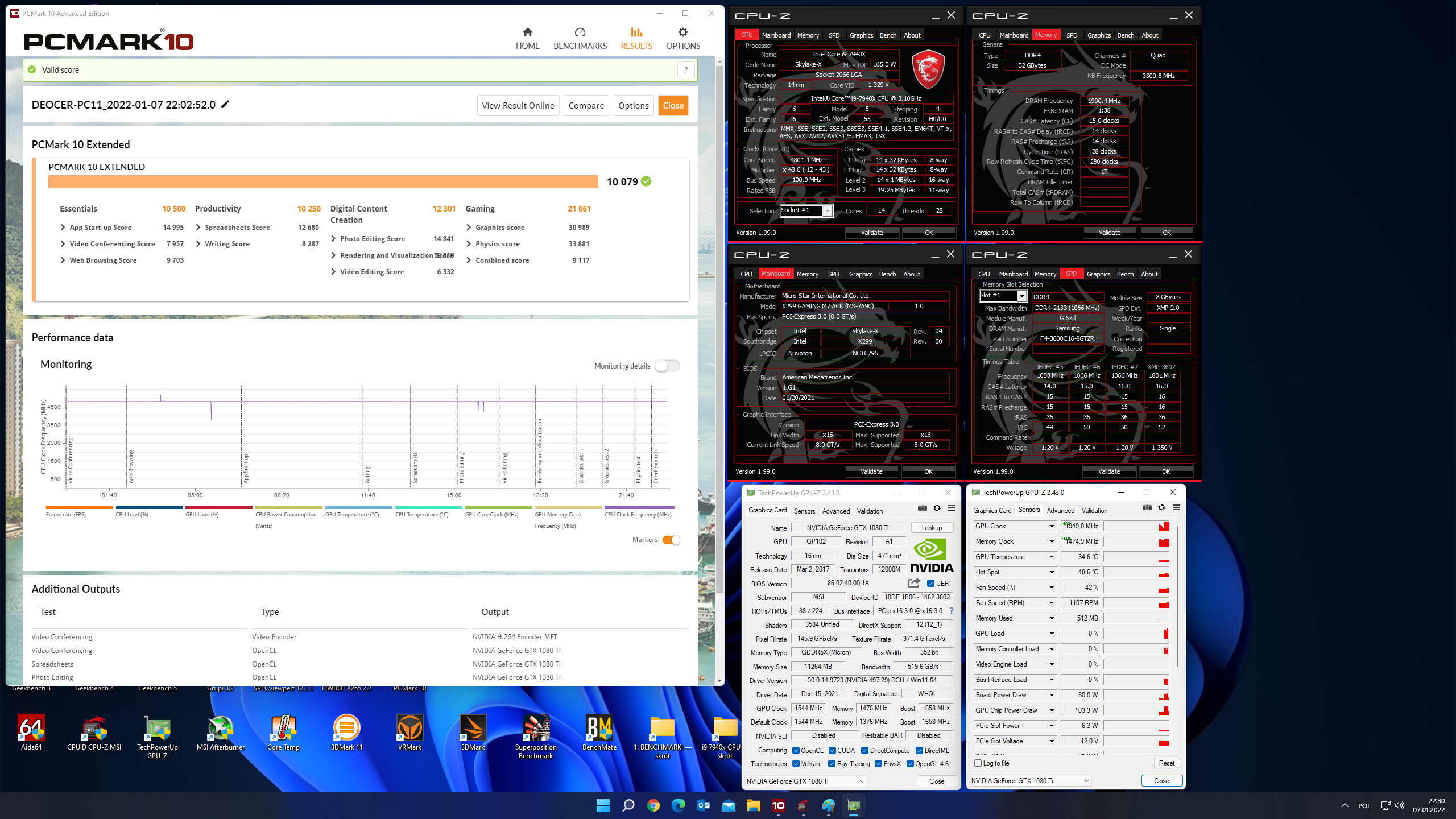Switch to Graphics tab in bottom-left CPU-Z window
Screen dimensions: 1456x819
[x=861, y=274]
